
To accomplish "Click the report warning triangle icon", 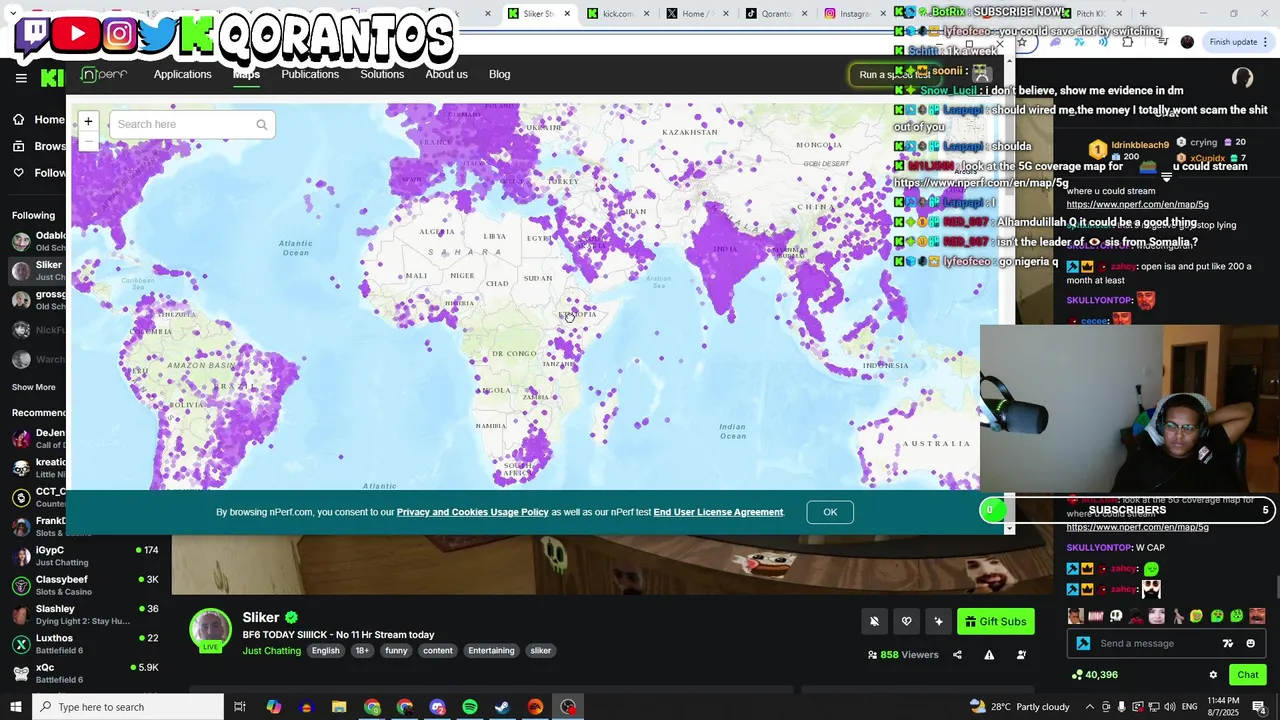I will (x=989, y=655).
